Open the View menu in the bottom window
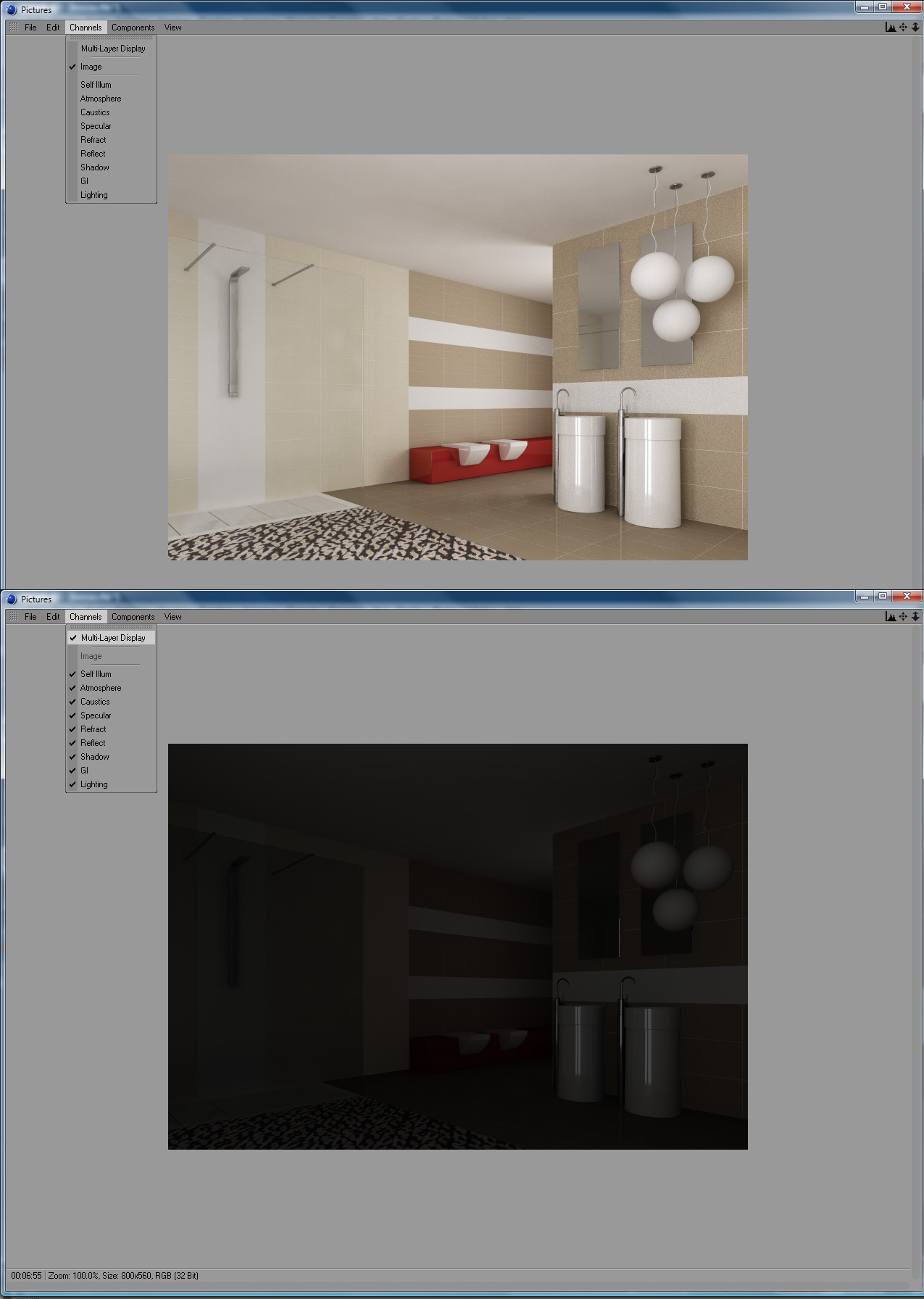924x1299 pixels. 172,617
